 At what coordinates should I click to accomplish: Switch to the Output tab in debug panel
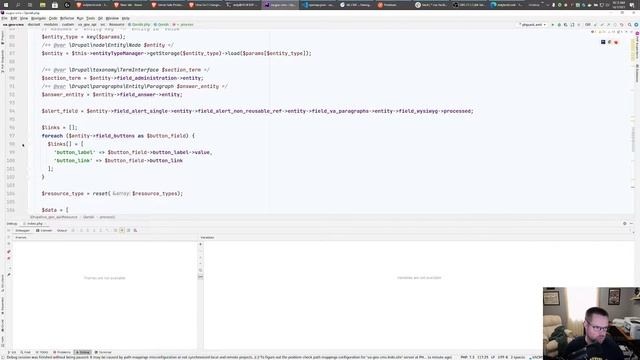[x=62, y=231]
